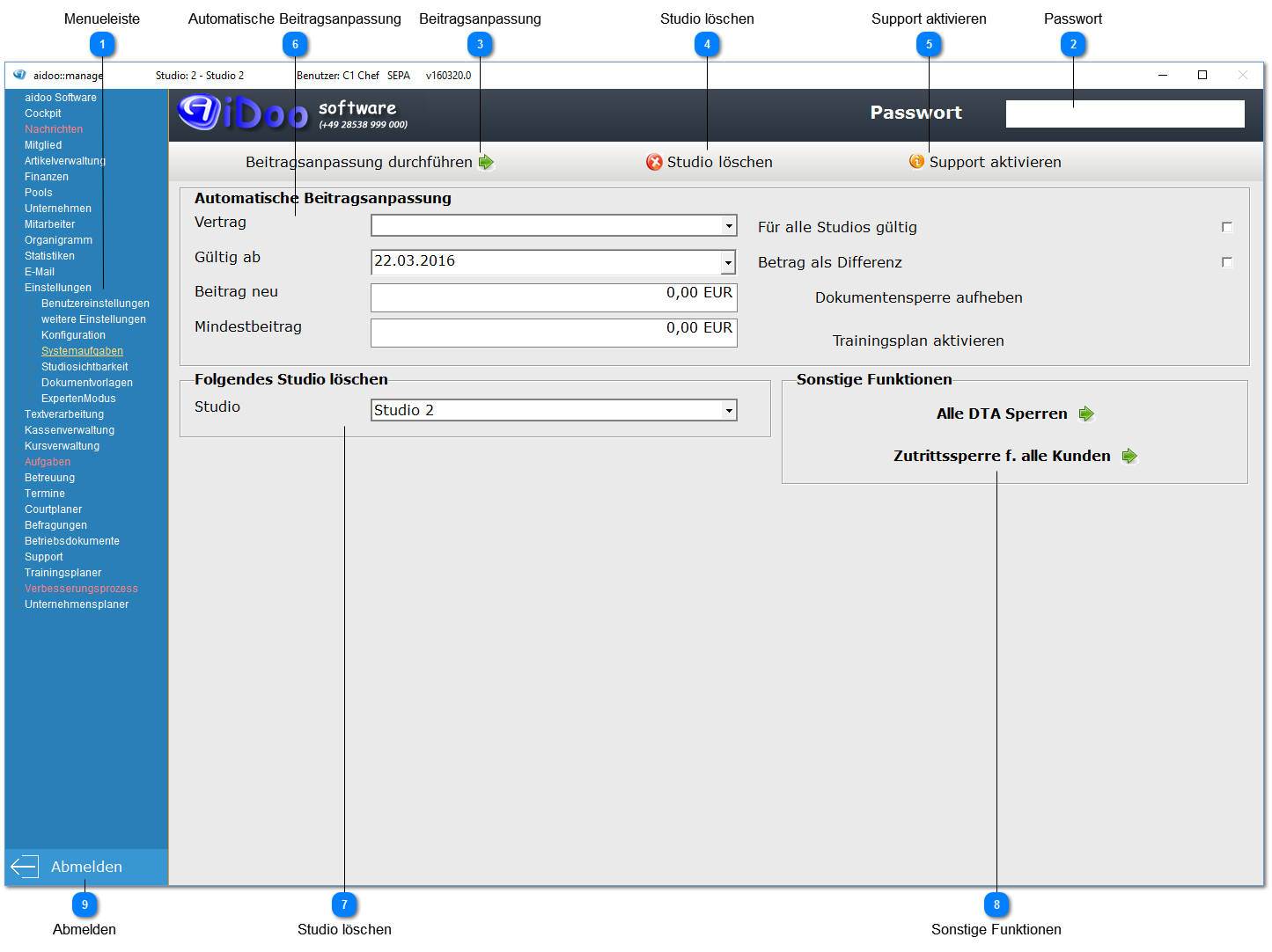Click green arrow next to Zutrittssperre f. alle Kunden

click(x=1129, y=456)
